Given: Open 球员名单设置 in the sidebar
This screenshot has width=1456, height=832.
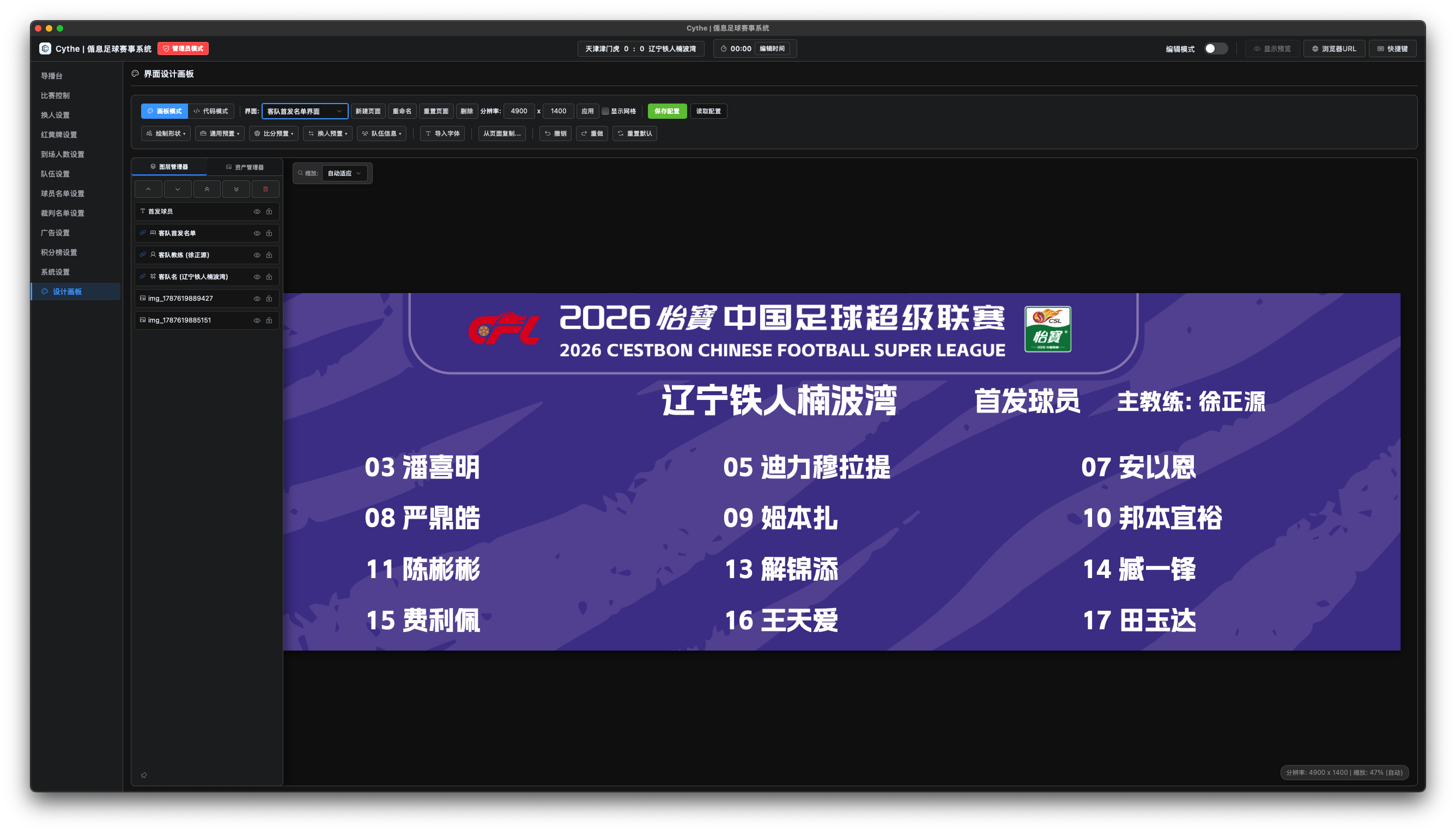Looking at the screenshot, I should (62, 194).
